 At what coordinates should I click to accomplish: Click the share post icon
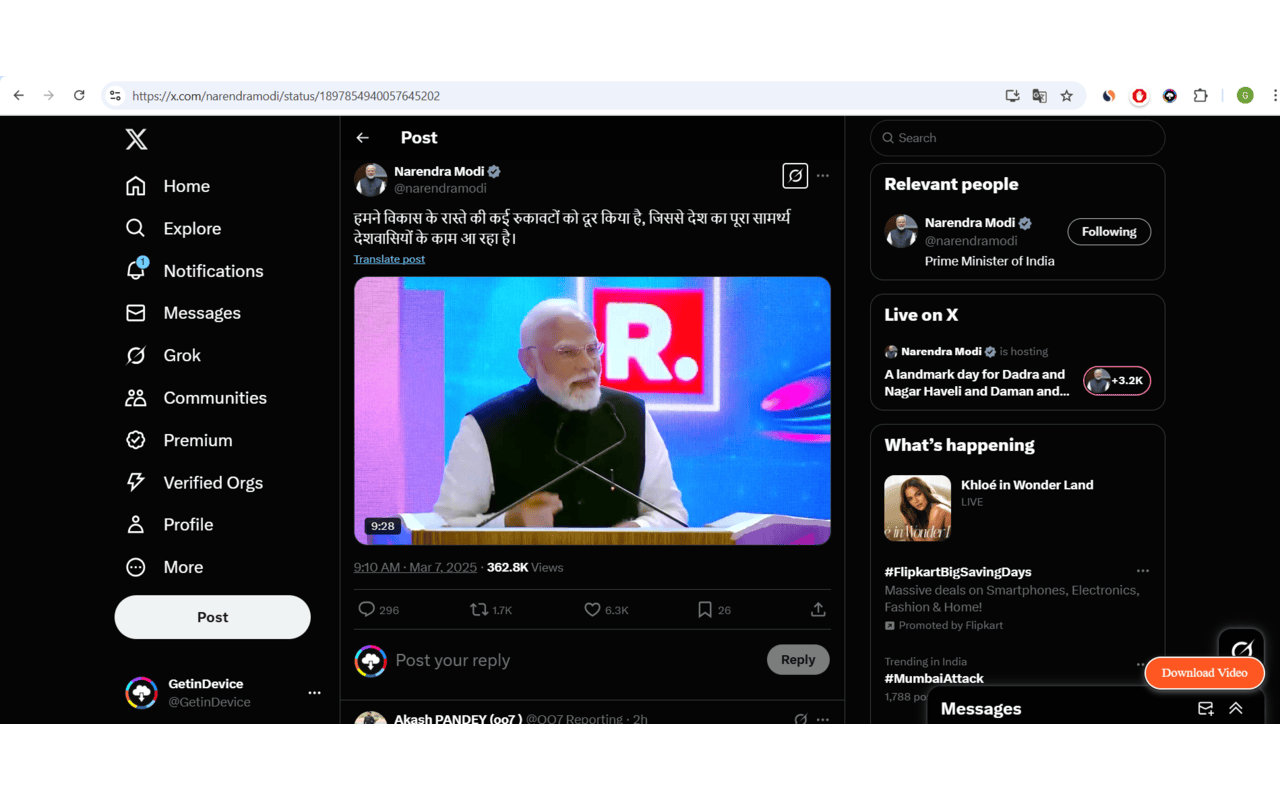coord(818,609)
